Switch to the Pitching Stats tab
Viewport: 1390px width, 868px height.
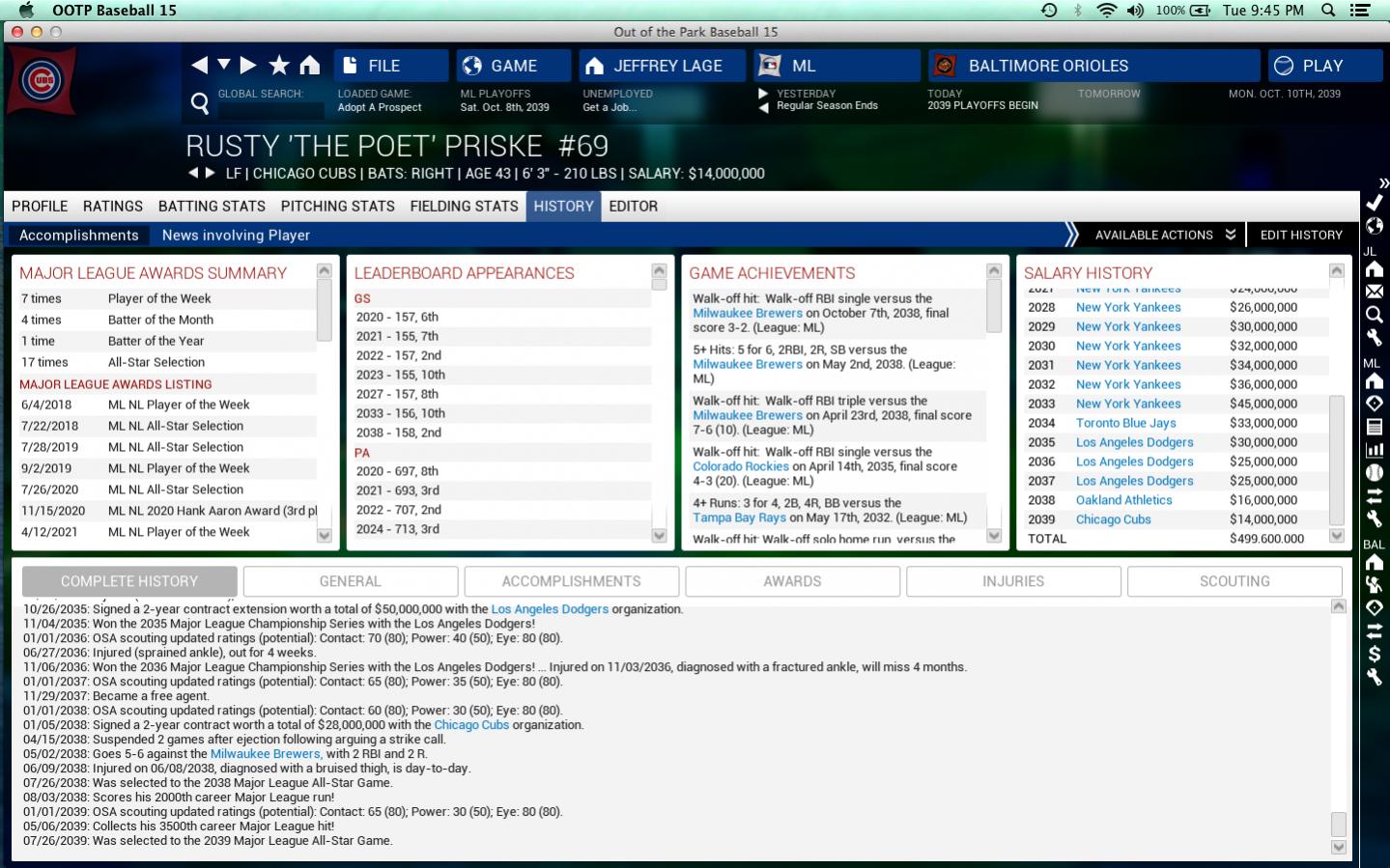(x=338, y=206)
